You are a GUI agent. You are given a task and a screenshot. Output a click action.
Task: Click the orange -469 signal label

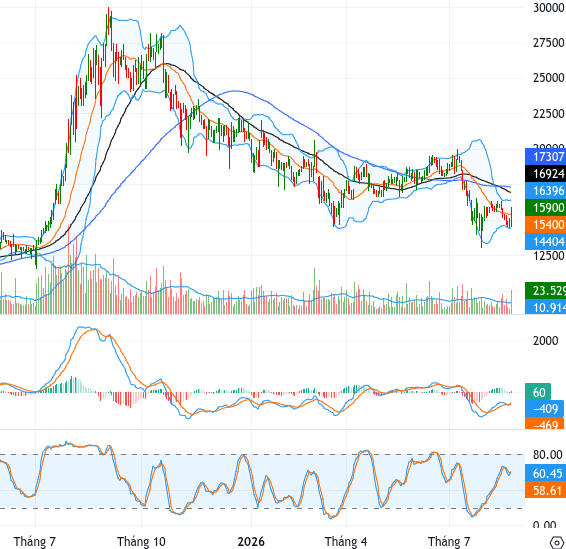[x=544, y=424]
